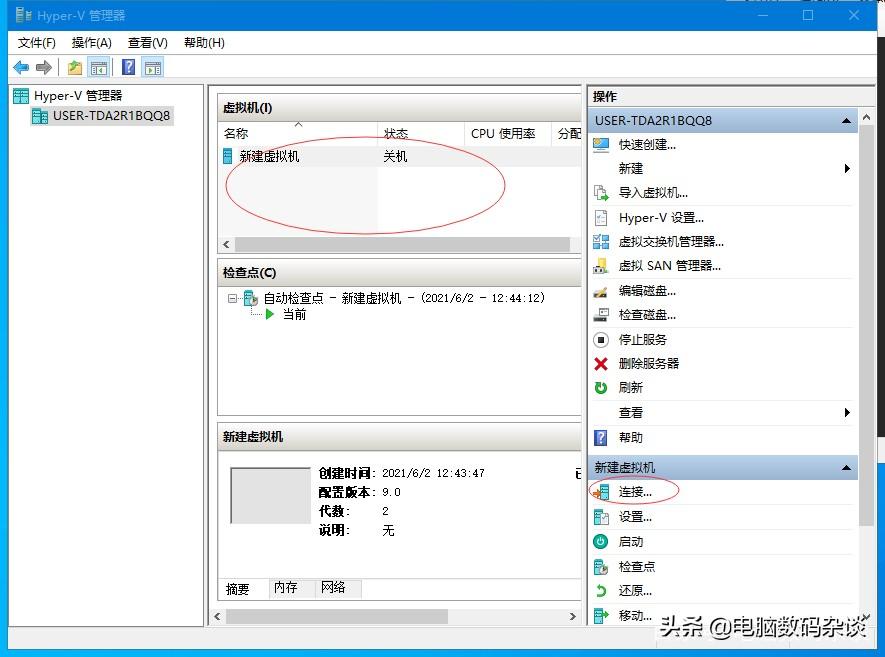Expand the 新建 submenu arrow
The height and width of the screenshot is (657, 885).
(x=846, y=168)
